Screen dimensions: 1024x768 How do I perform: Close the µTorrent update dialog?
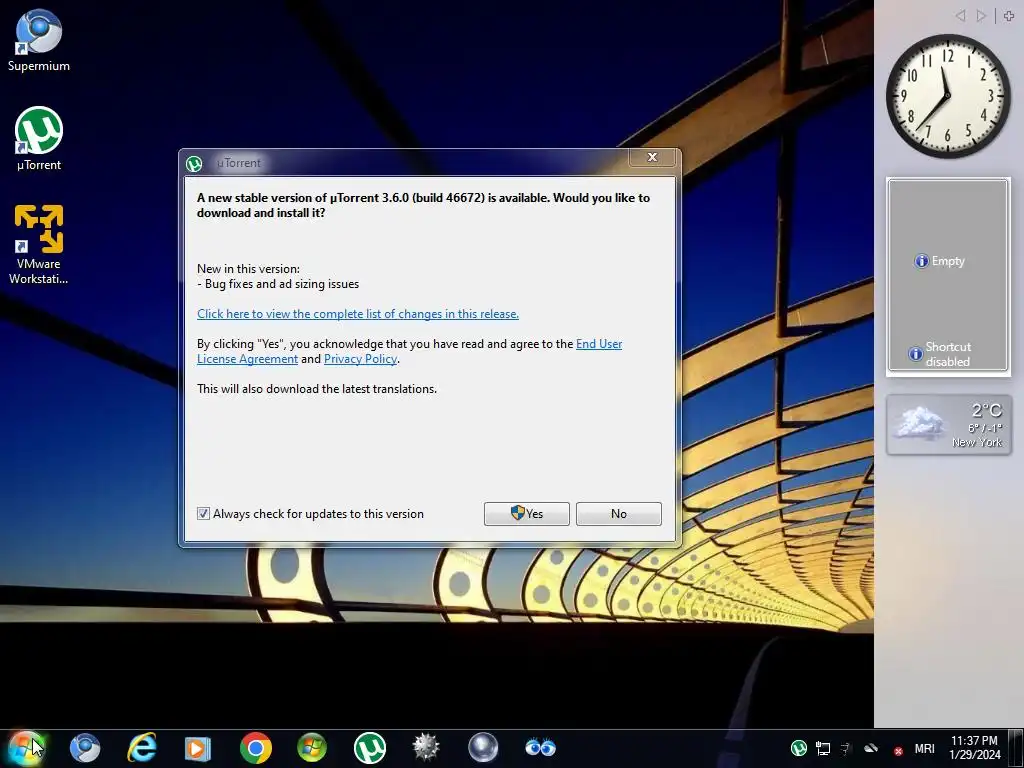pyautogui.click(x=652, y=157)
